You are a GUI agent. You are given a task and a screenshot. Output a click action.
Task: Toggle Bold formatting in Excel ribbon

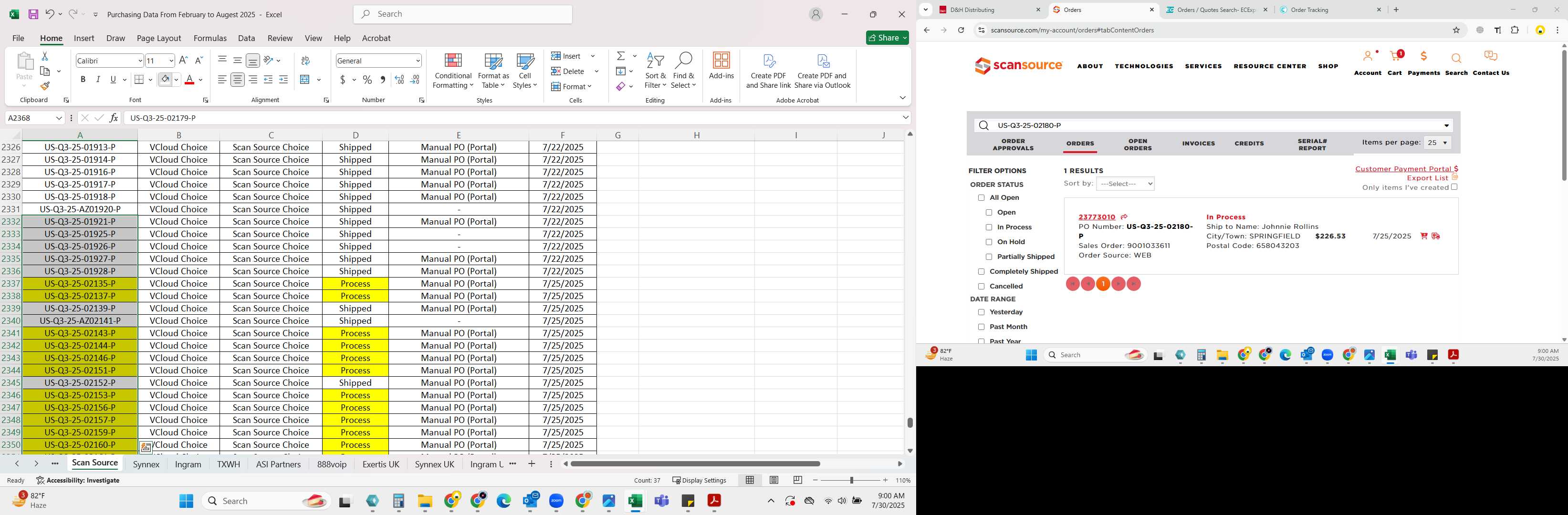click(83, 80)
